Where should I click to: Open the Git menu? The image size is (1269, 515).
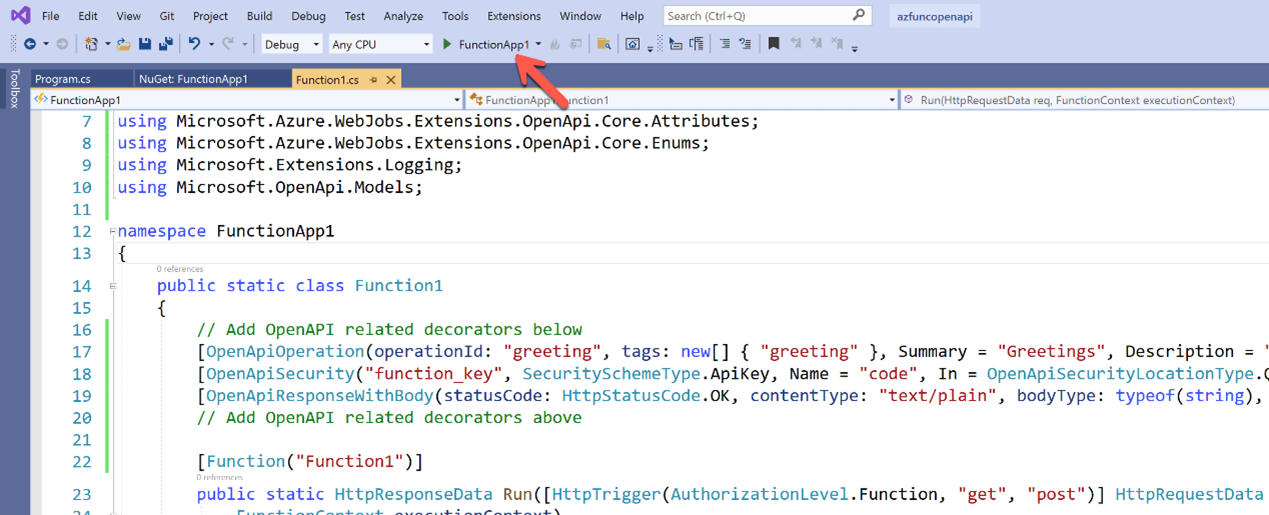(x=167, y=16)
